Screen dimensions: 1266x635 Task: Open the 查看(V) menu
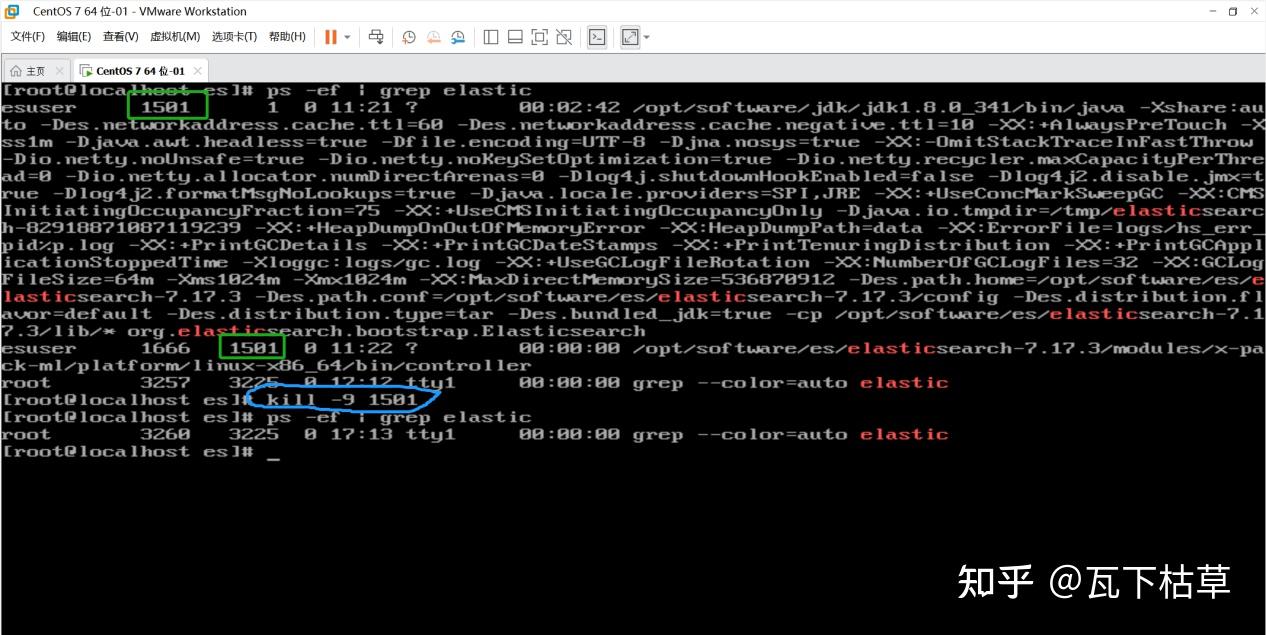click(x=120, y=36)
